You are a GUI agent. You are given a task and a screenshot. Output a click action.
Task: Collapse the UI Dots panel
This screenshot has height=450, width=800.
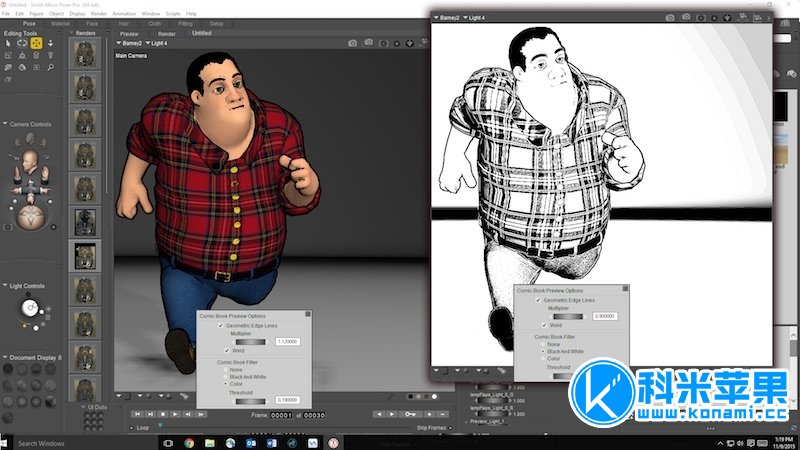84,407
